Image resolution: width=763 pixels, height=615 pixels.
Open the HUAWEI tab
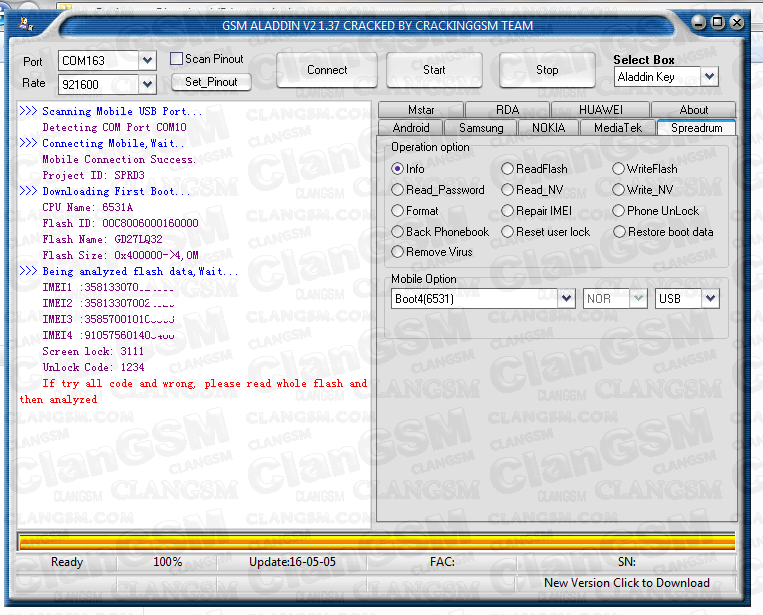coord(600,110)
